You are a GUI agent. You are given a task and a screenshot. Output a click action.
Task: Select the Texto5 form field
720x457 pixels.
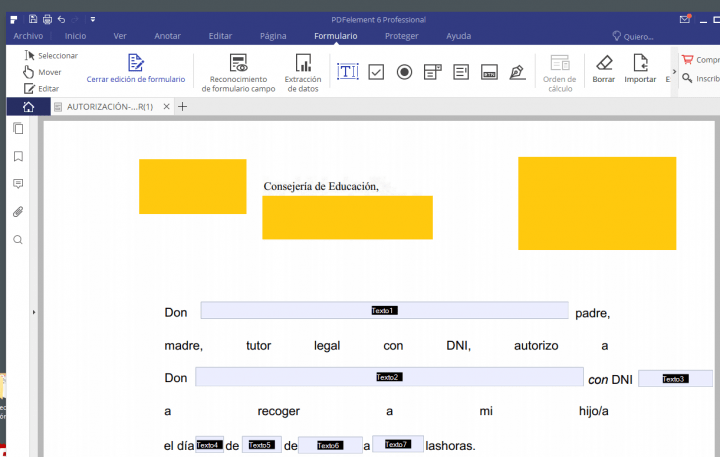pos(262,445)
